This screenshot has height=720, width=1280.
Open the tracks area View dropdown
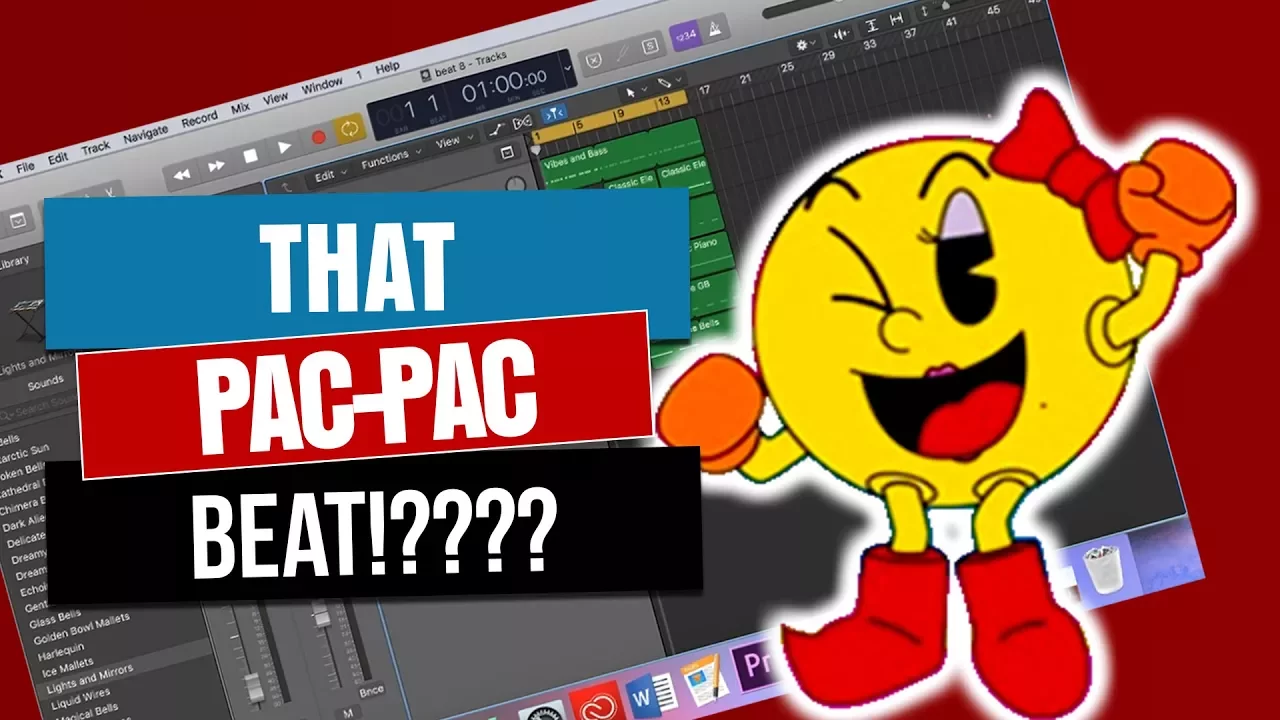(x=454, y=141)
